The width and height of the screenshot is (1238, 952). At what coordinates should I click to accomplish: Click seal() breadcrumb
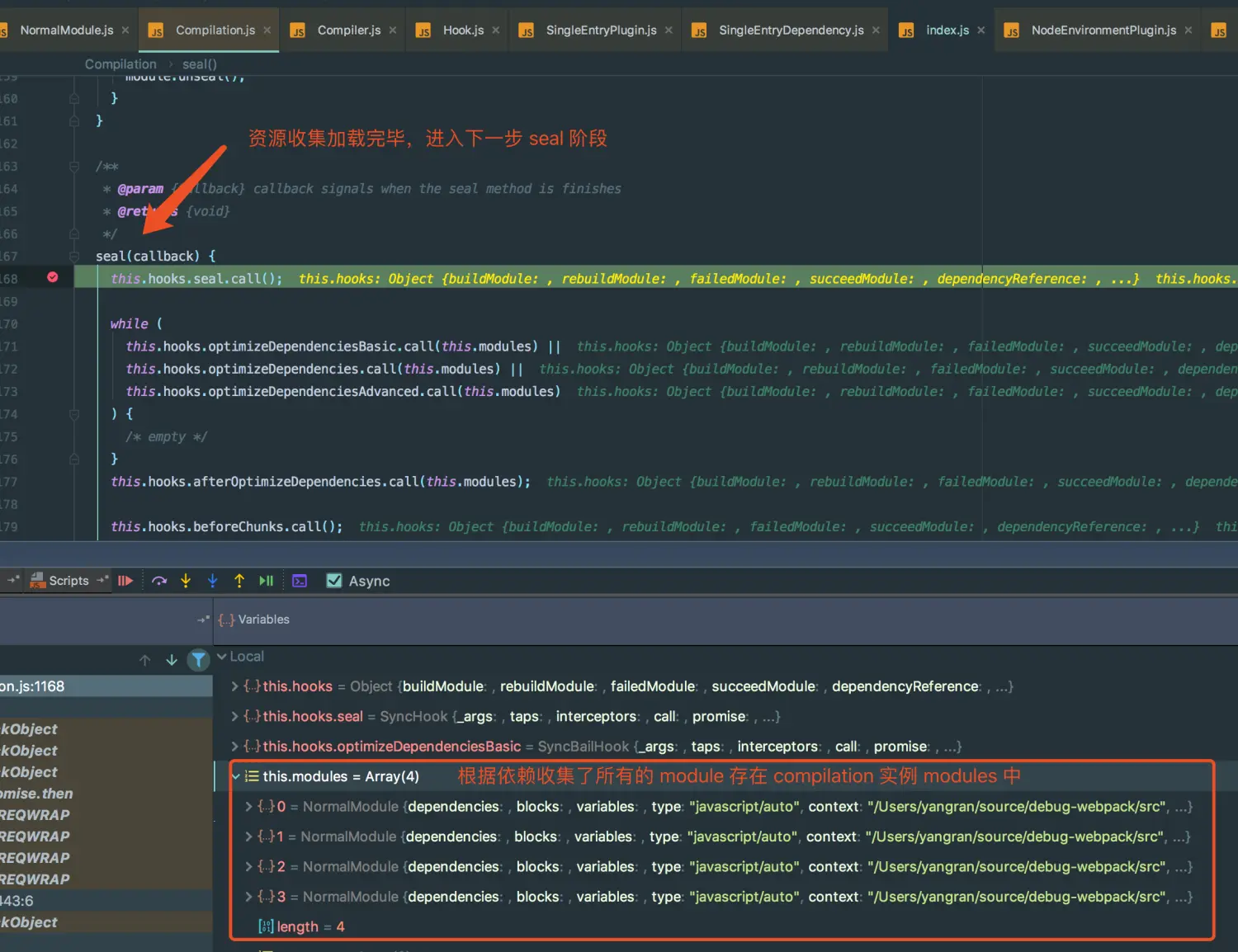click(x=200, y=64)
